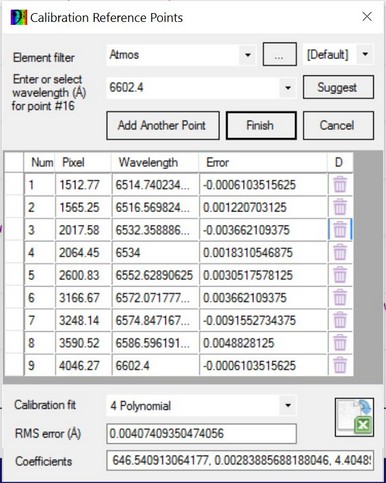Click pixel cell 4046.27
The height and width of the screenshot is (483, 386).
click(x=83, y=365)
